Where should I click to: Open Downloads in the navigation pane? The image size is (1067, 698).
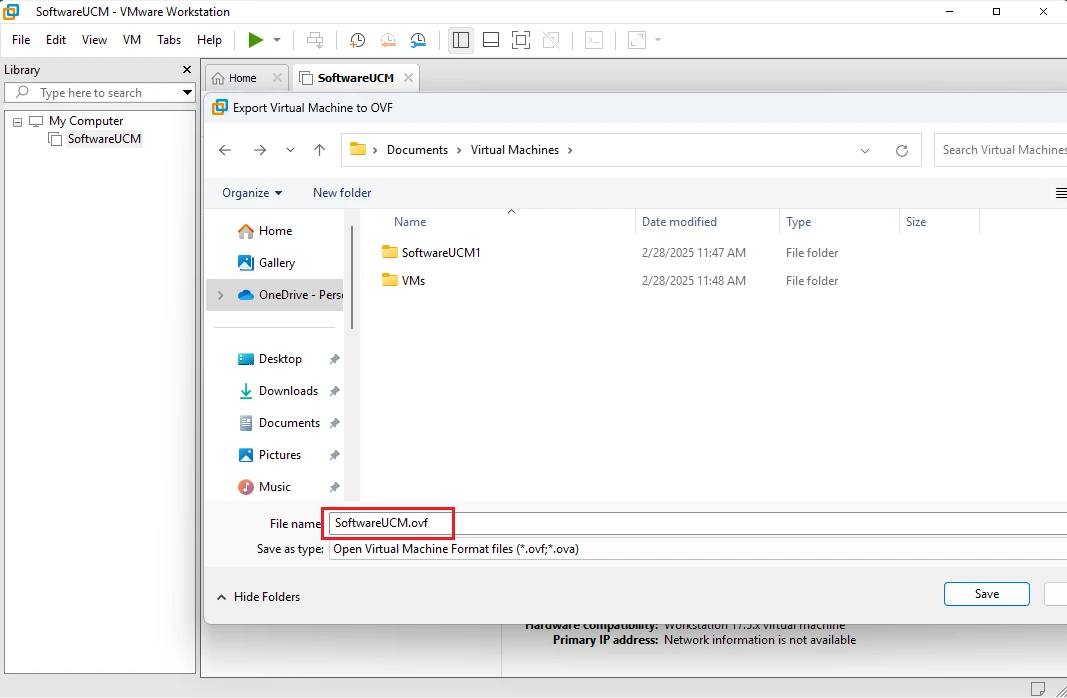coord(288,391)
